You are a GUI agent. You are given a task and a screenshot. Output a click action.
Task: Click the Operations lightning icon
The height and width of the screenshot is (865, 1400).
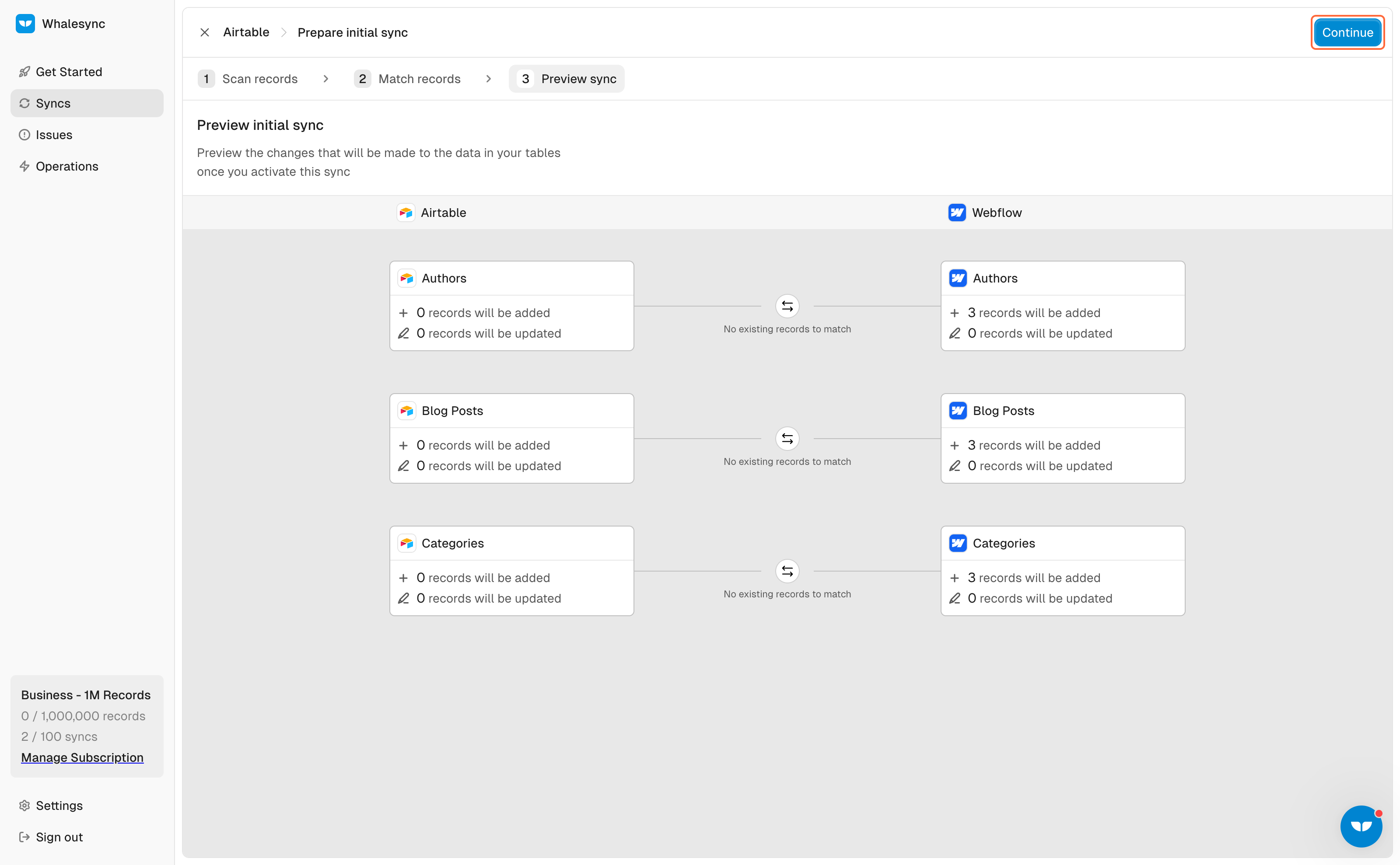[x=24, y=166]
